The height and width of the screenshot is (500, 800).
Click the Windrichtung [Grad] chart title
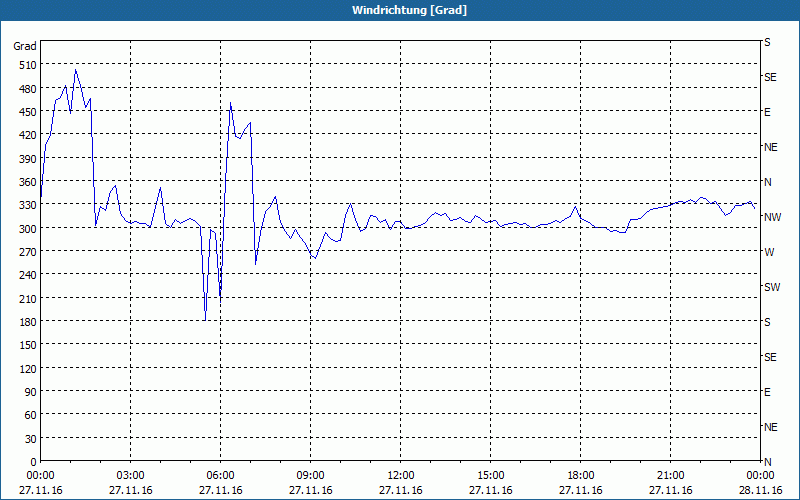[409, 10]
